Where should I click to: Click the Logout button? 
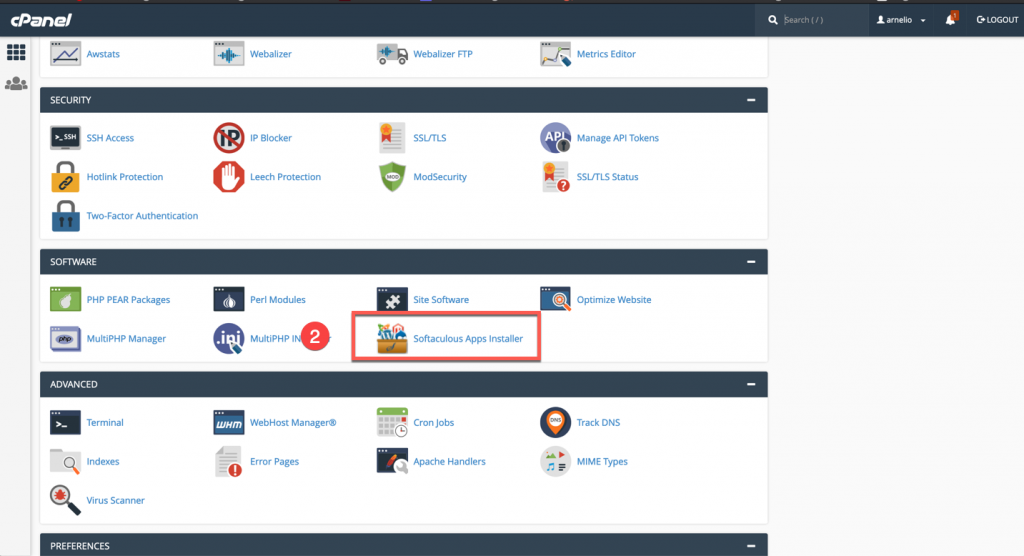point(997,20)
